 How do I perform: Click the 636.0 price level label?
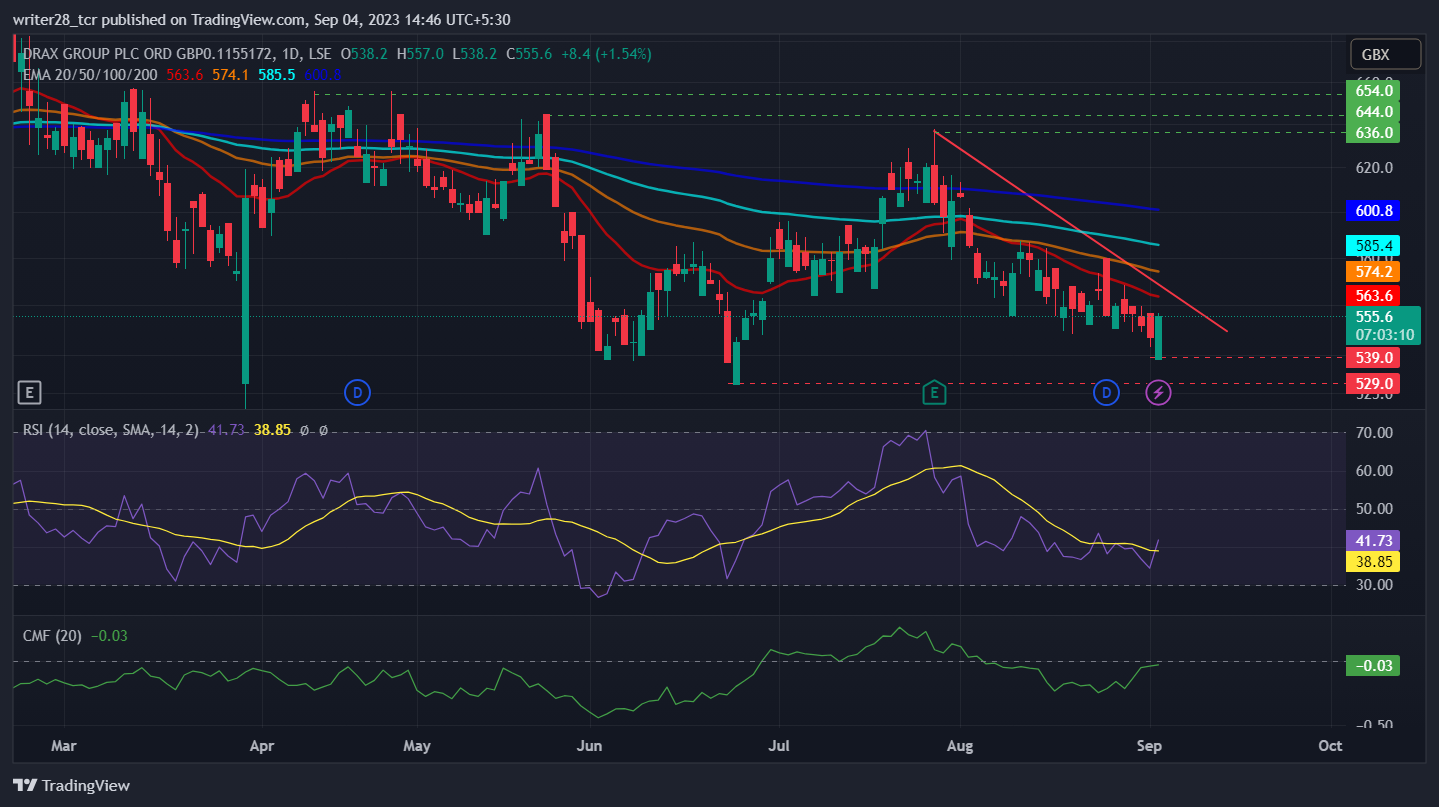pos(1374,132)
